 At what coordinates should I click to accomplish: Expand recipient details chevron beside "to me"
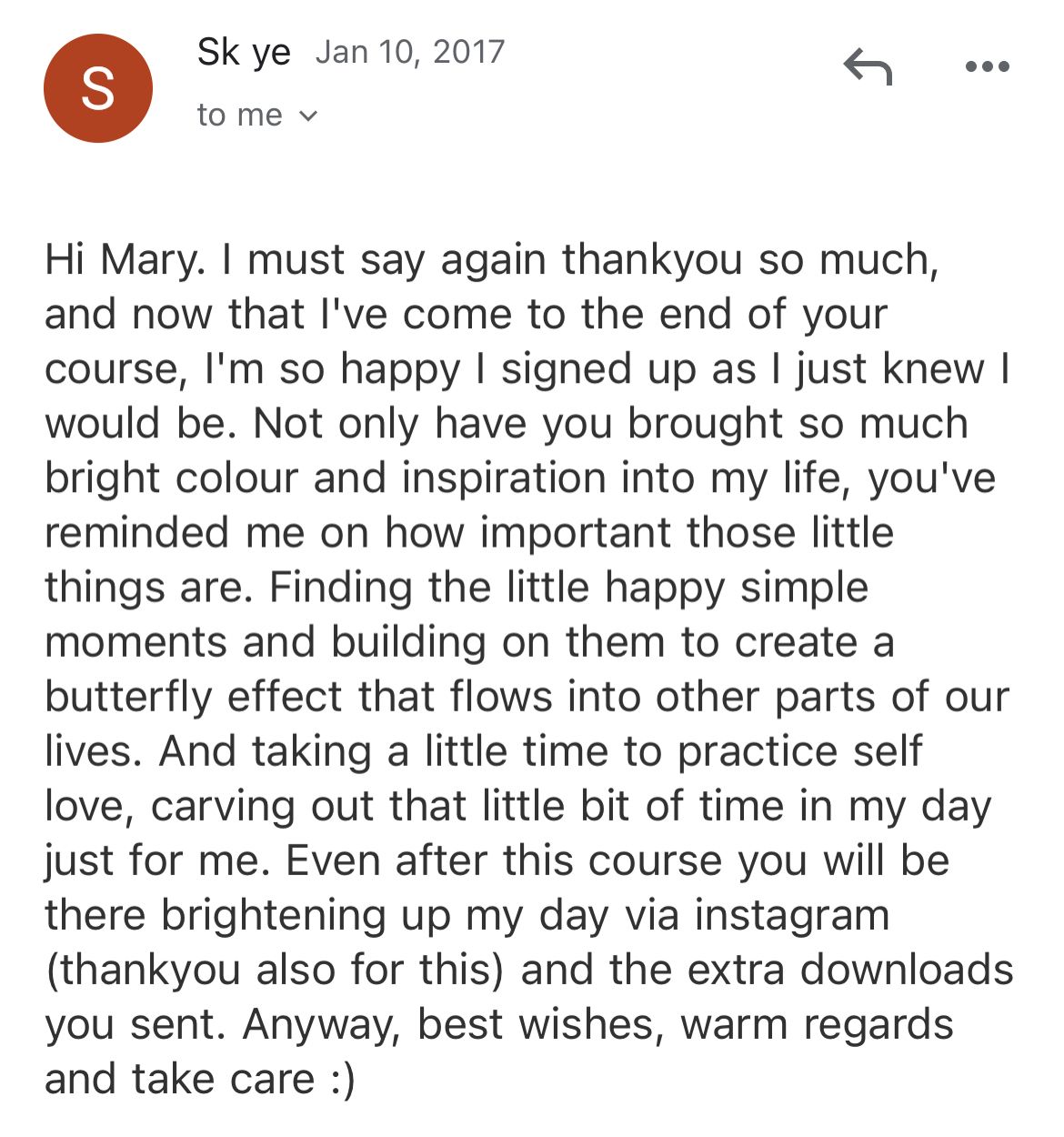[309, 116]
